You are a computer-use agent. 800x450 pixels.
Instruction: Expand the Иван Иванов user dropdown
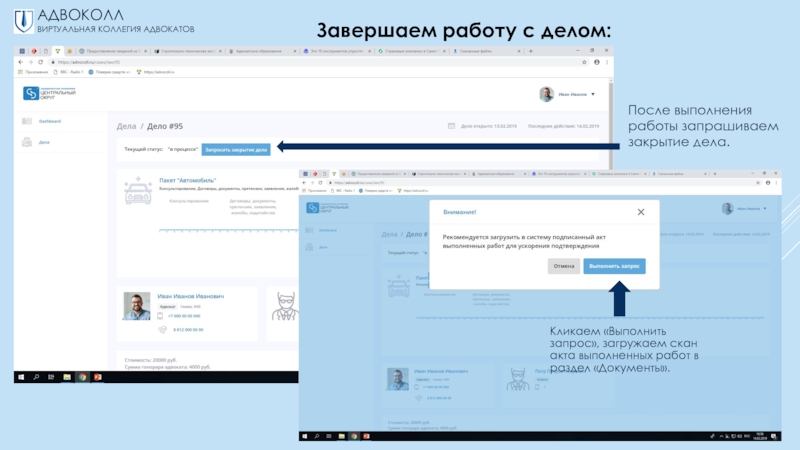click(593, 94)
